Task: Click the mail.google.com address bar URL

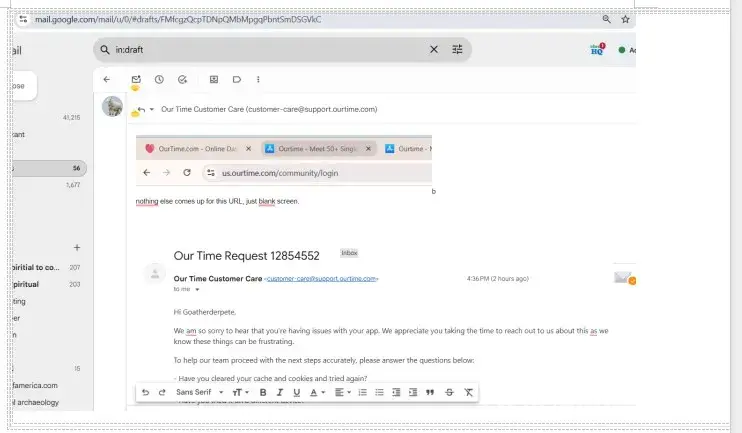Action: [x=178, y=19]
